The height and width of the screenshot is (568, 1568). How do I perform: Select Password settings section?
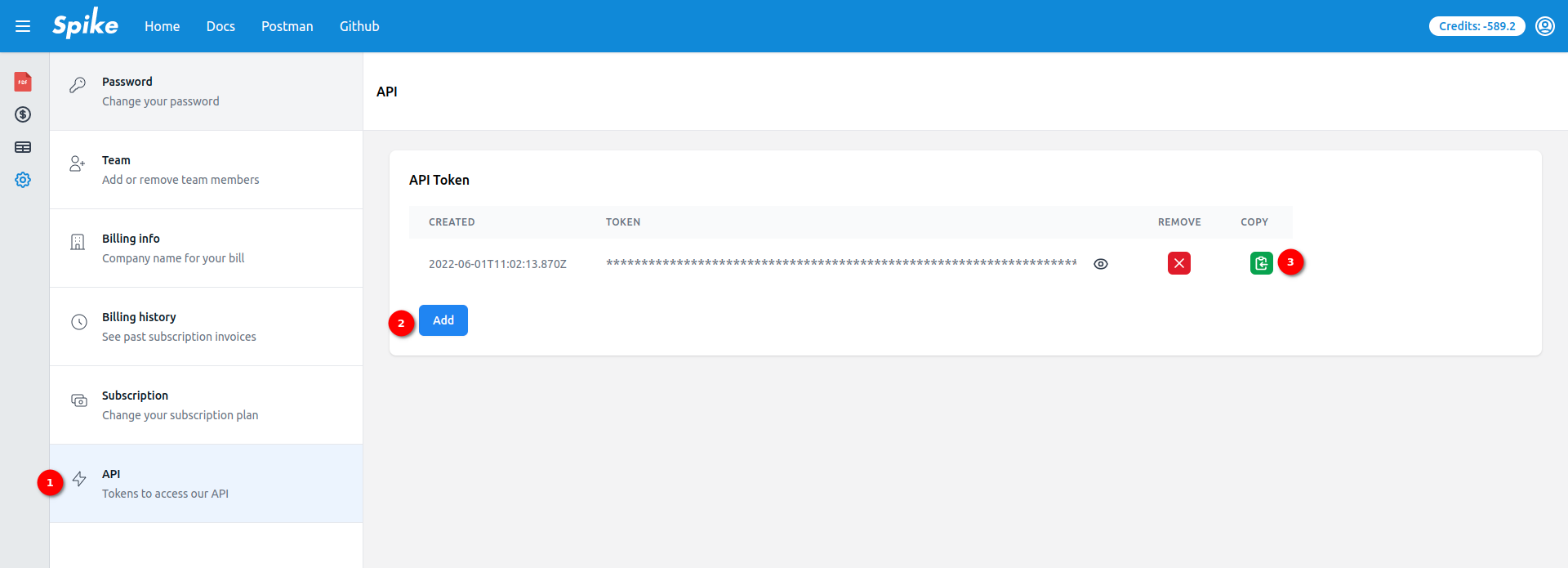(x=206, y=92)
